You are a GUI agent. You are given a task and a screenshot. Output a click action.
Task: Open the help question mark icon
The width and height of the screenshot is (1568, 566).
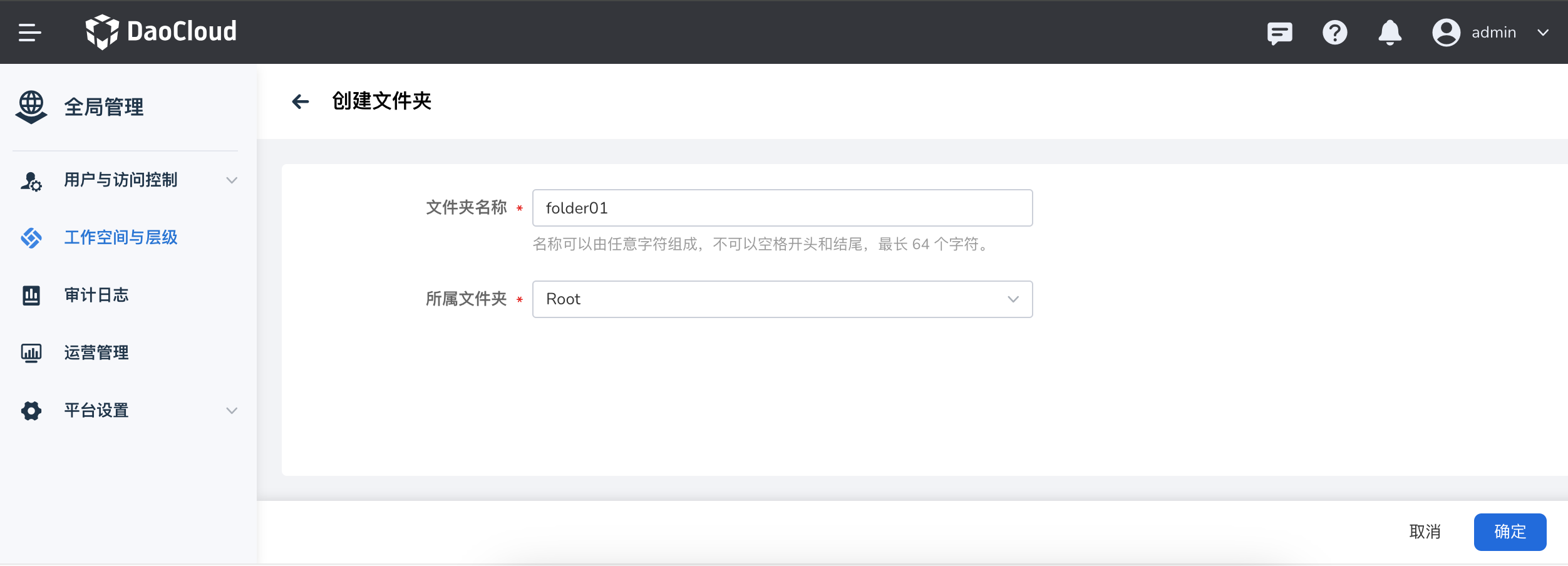(1334, 32)
